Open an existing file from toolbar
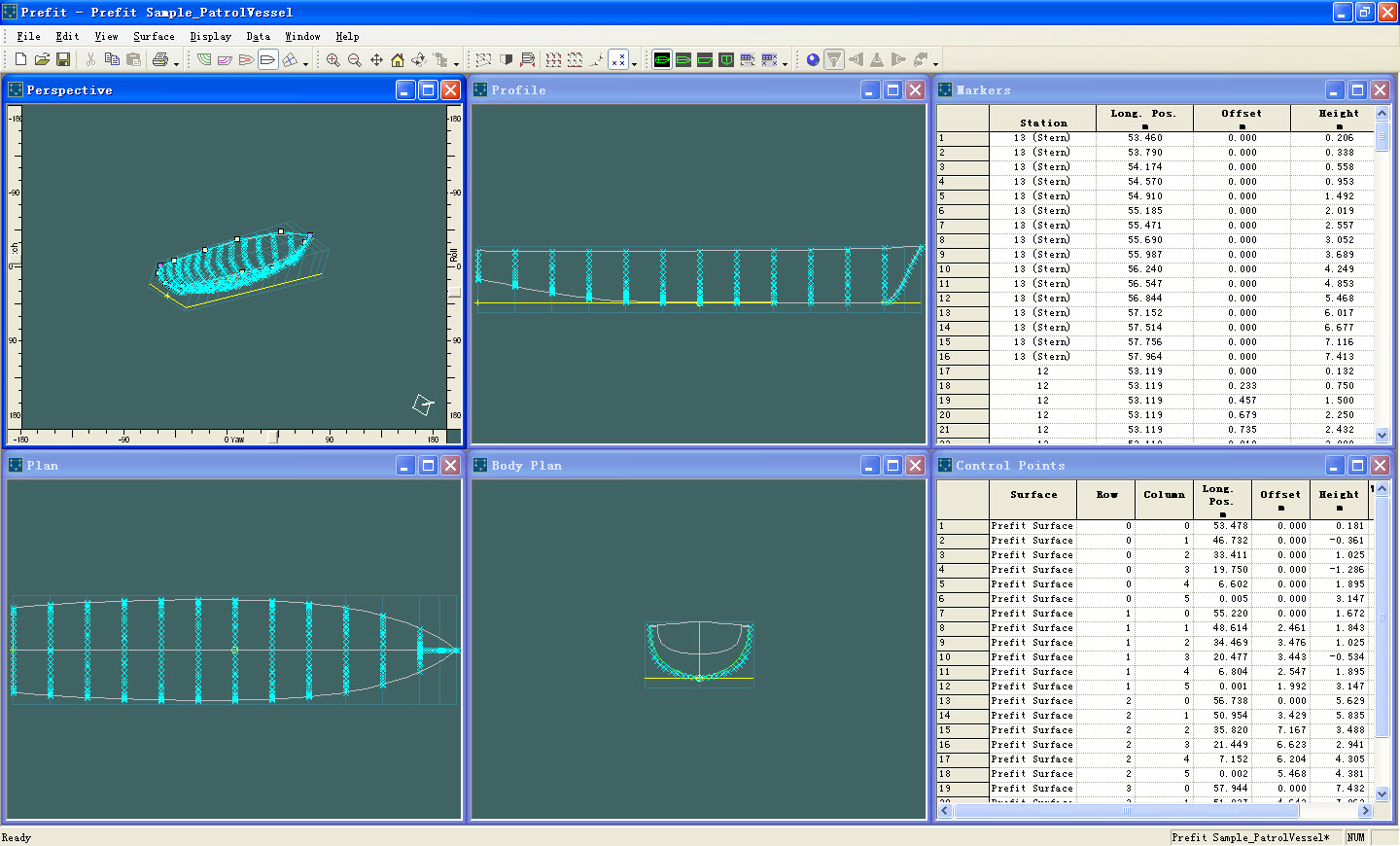Screen dimensions: 1400x846 pos(42,59)
